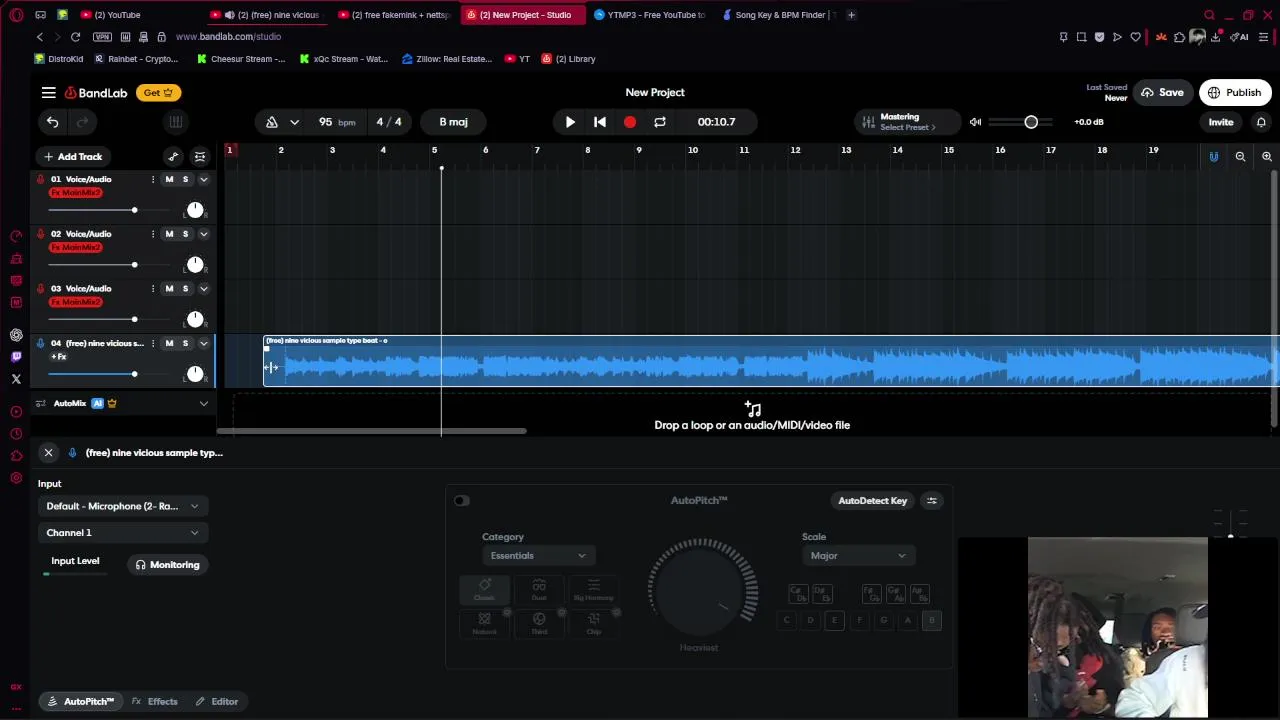This screenshot has width=1280, height=720.
Task: Open the BandLab hamburger menu
Action: [x=48, y=92]
